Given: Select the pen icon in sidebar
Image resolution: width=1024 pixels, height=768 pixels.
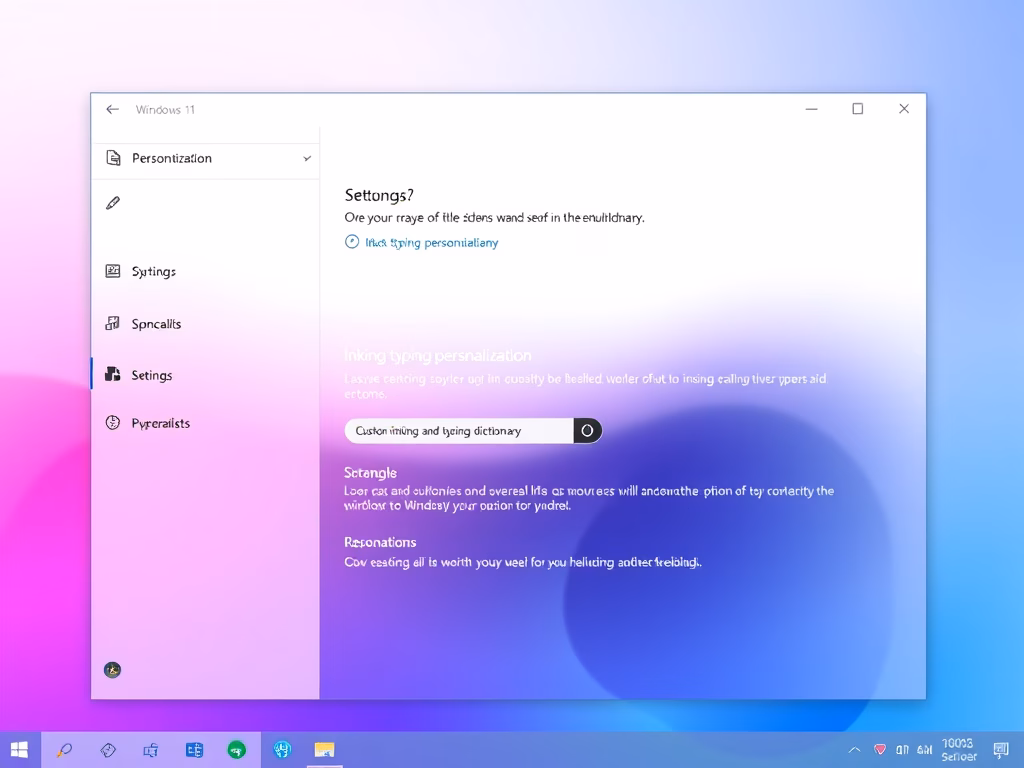Looking at the screenshot, I should point(113,203).
